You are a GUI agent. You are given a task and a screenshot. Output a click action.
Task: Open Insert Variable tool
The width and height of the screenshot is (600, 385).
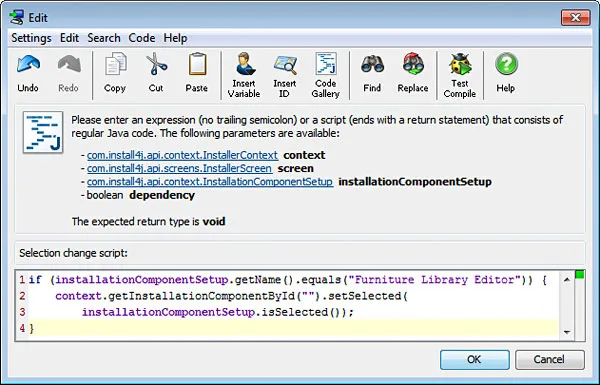(x=244, y=75)
